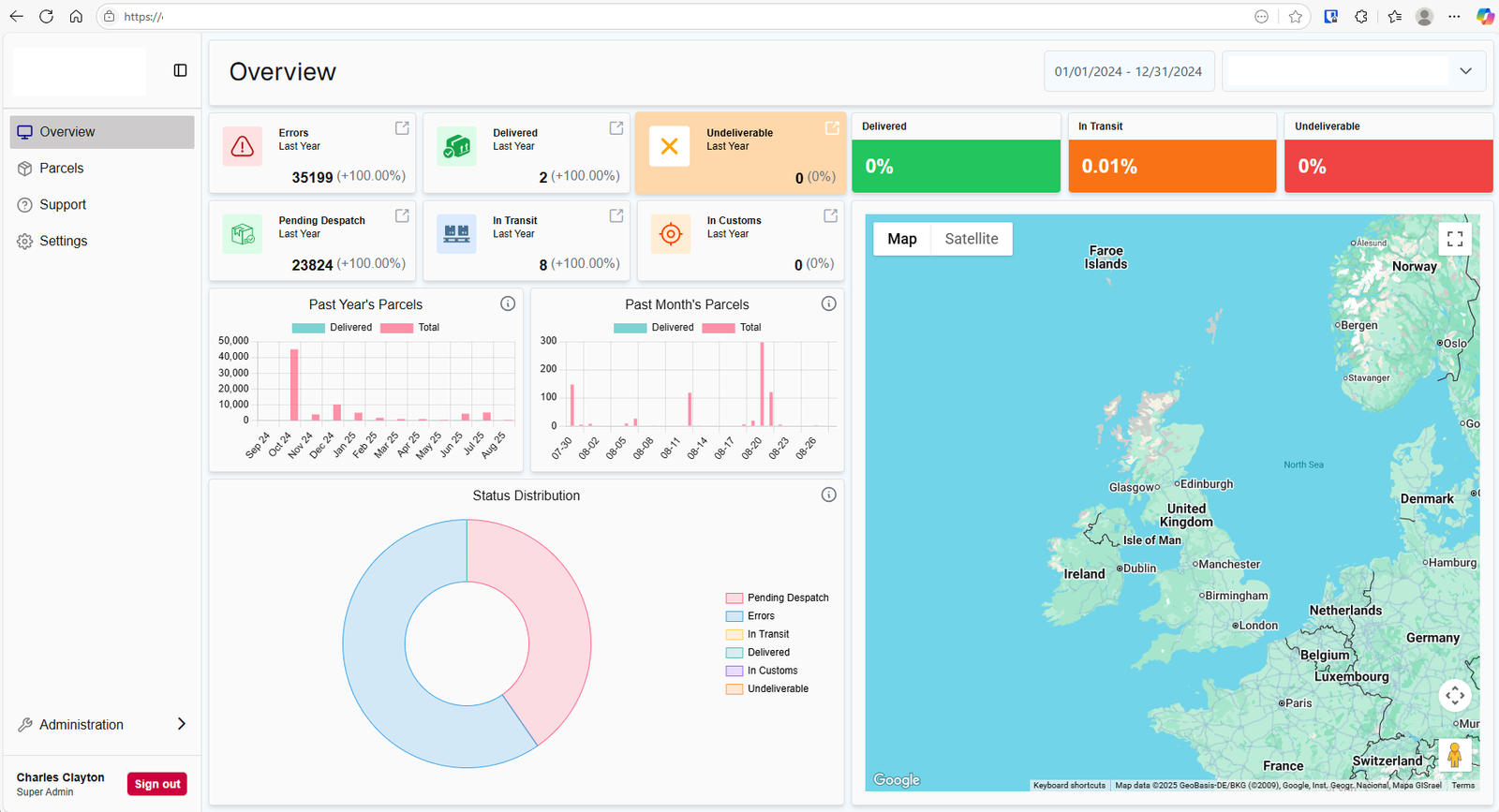Open the 01/01/2024 - 12/31/2024 date range picker

(x=1128, y=71)
